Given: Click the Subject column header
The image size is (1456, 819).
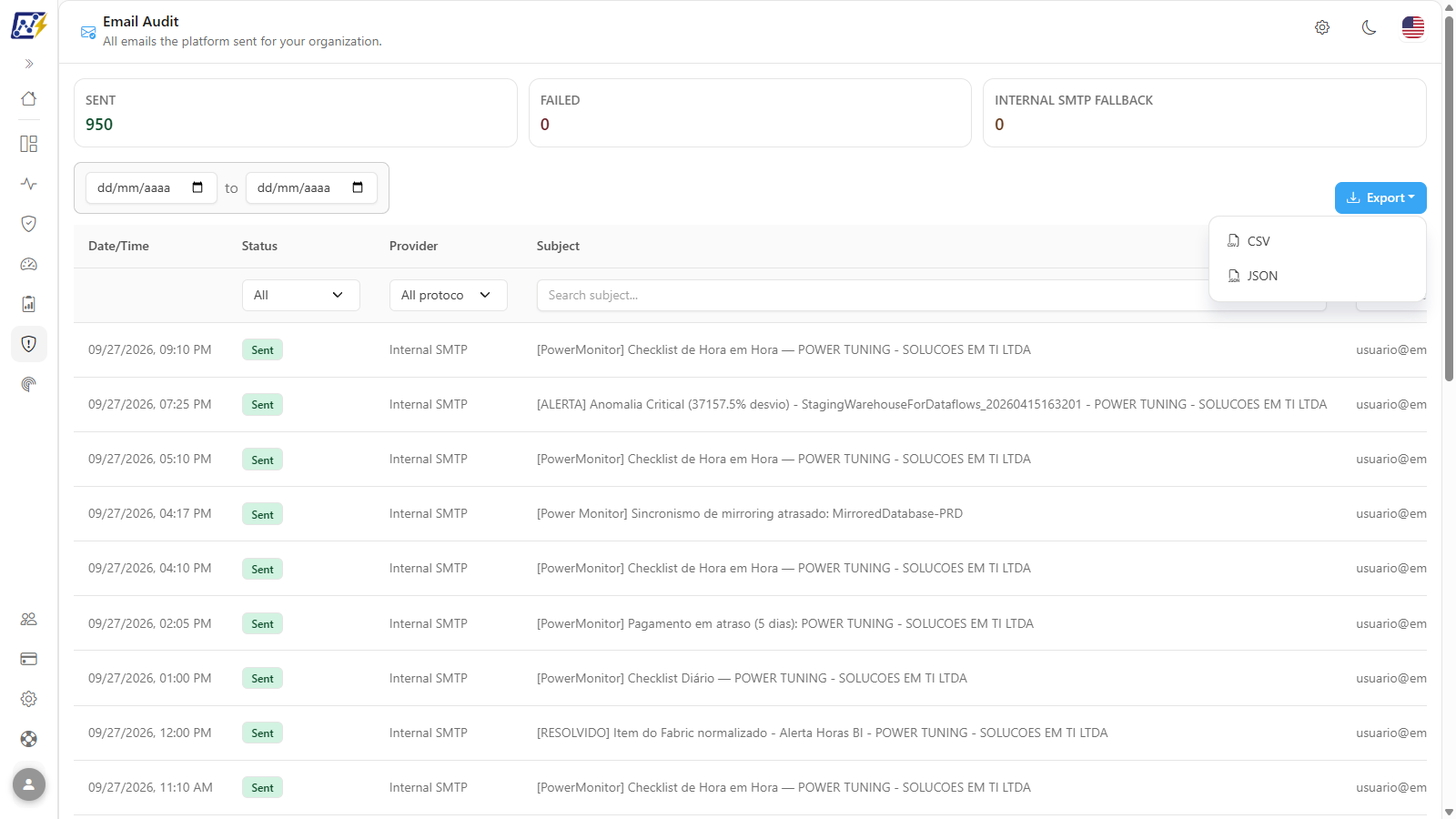Looking at the screenshot, I should click(558, 247).
